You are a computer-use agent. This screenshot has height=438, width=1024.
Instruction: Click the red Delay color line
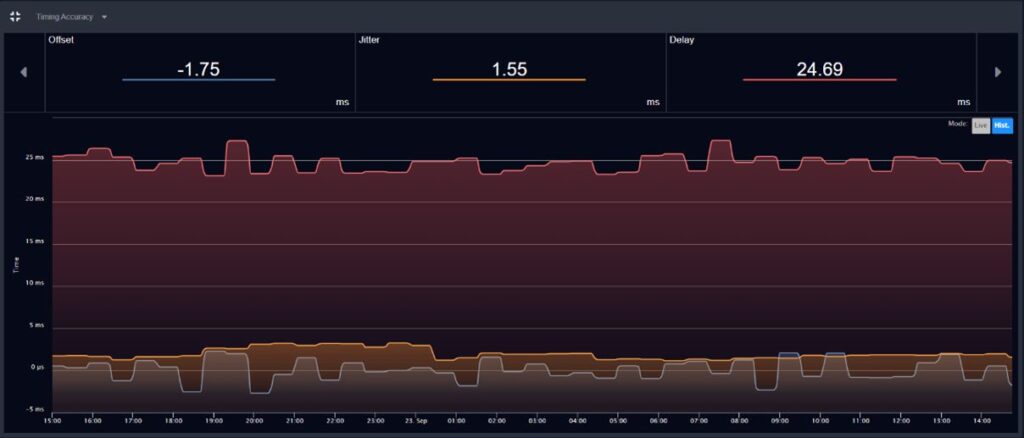pos(820,80)
